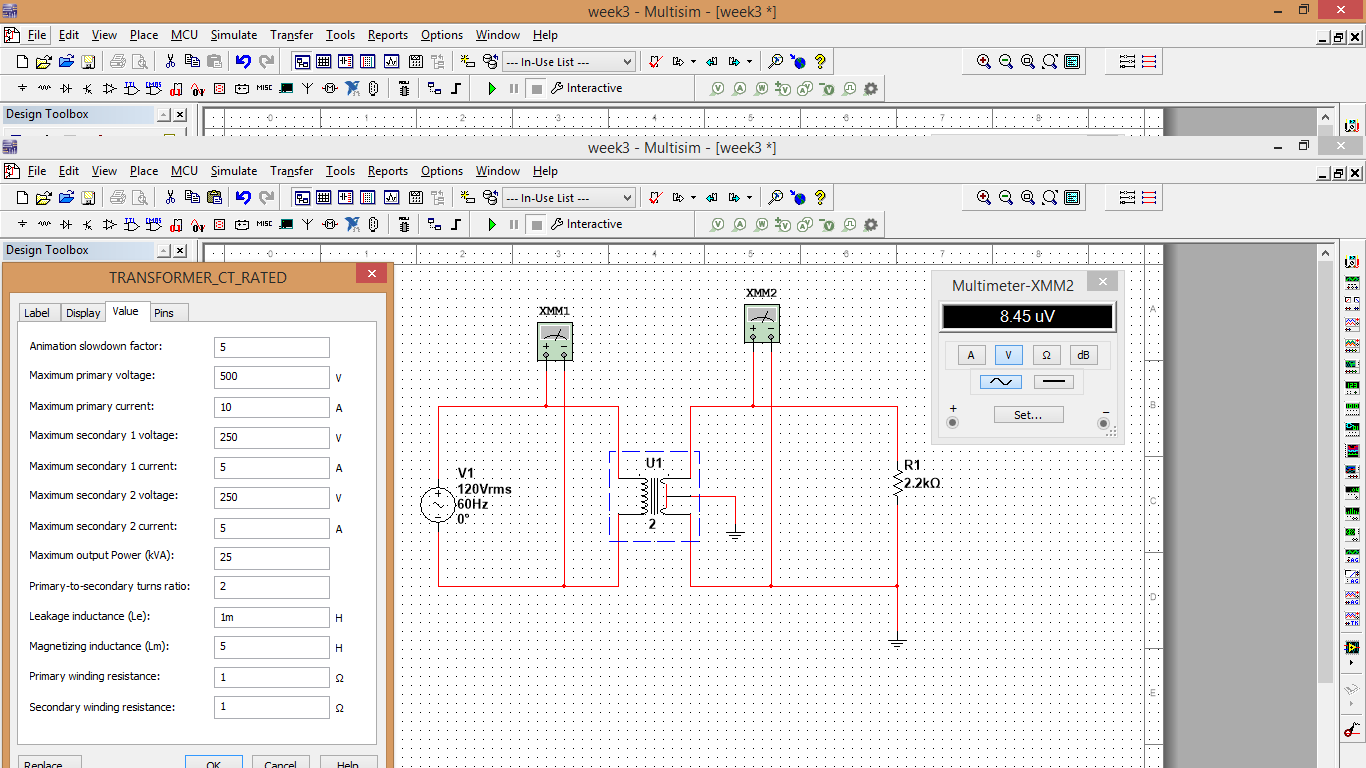Open the RF antenna component group in the front toolbar
1366x768 pixels.
coord(308,224)
